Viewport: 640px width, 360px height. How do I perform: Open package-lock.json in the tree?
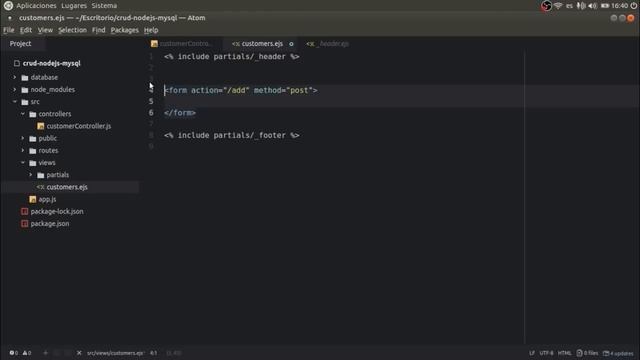(x=57, y=211)
